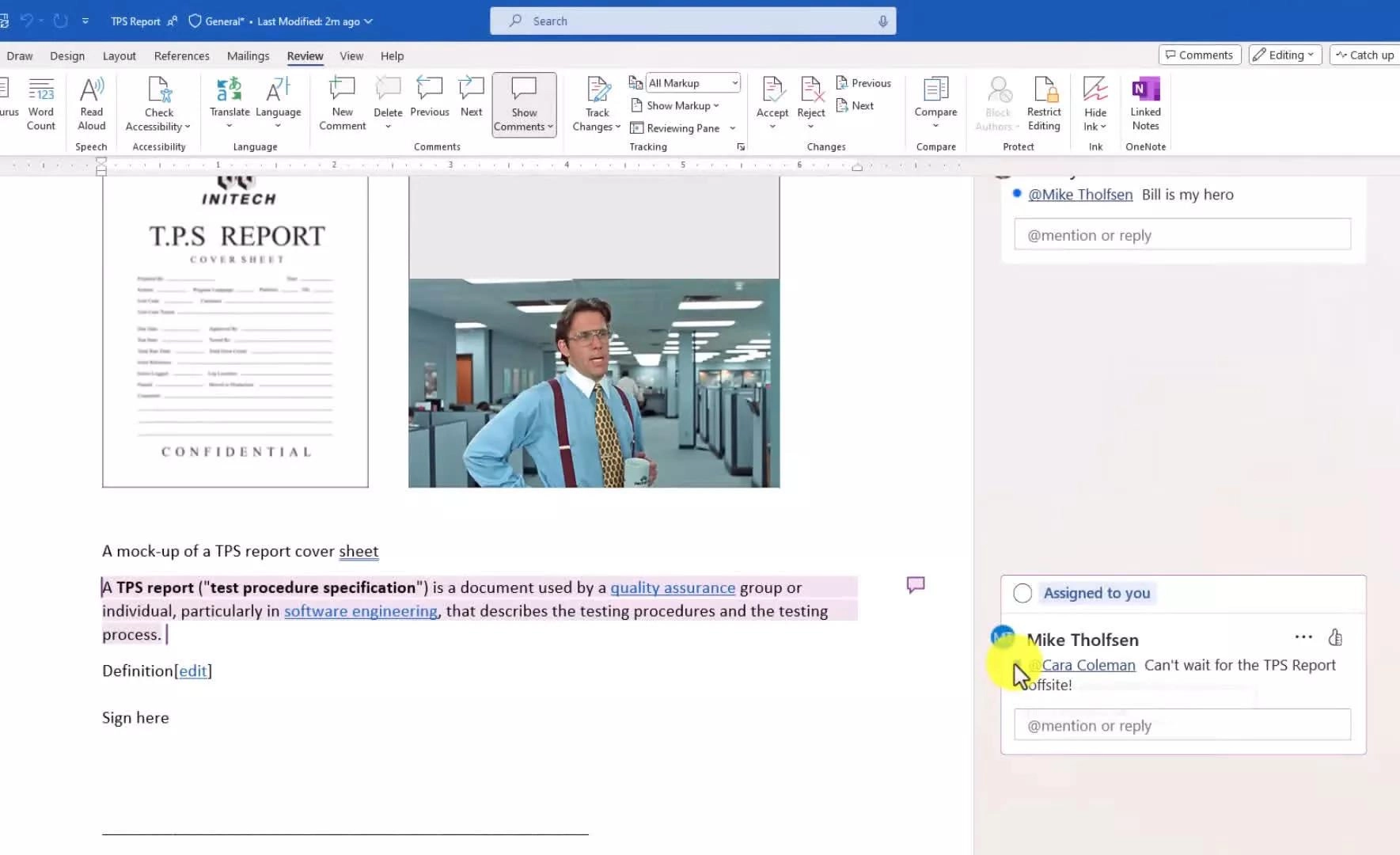Toggle Hide Ink
The height and width of the screenshot is (855, 1400).
pyautogui.click(x=1095, y=99)
